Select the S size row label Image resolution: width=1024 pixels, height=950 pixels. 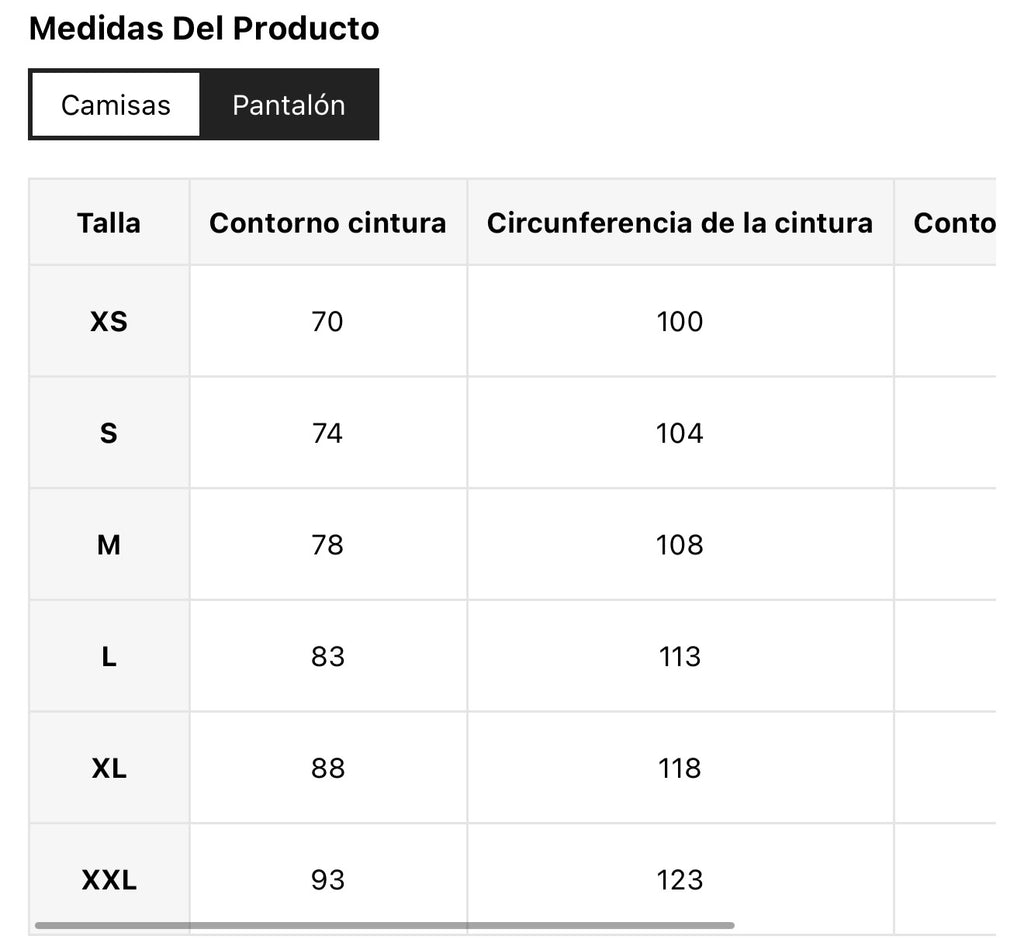[109, 433]
